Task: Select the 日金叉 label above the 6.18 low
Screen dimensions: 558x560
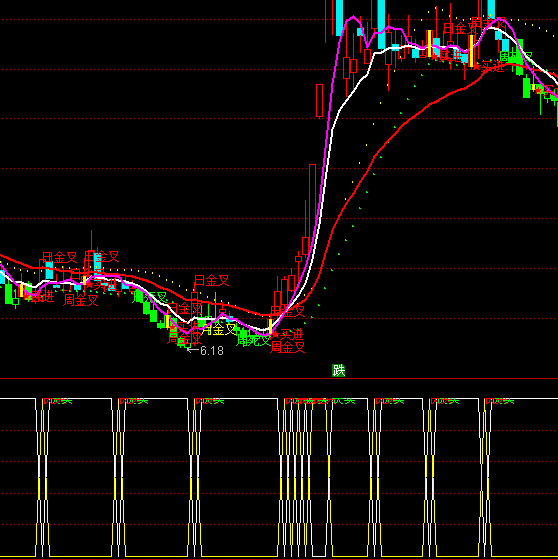Action: 211,281
